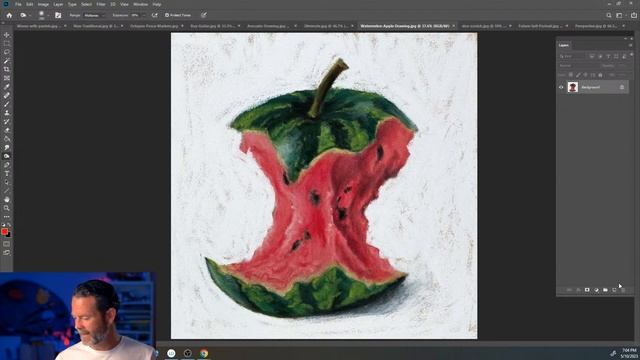Select the Brush tool
Screen dimensions: 640x360
(x=7, y=104)
